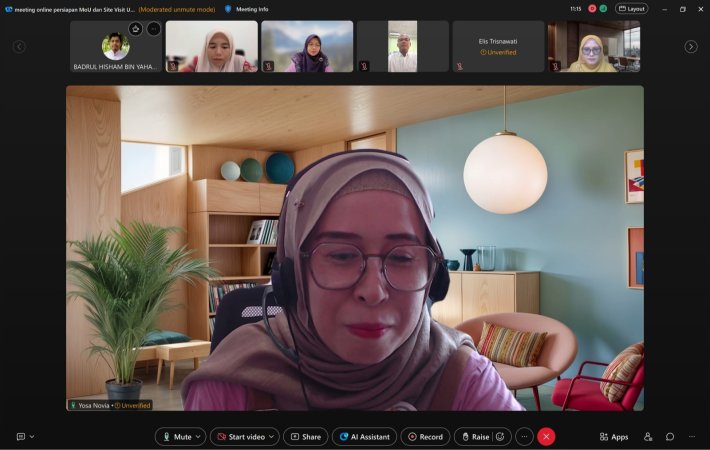Viewport: 710px width, 450px height.
Task: Open the more options ellipsis in center toolbar
Action: (524, 437)
